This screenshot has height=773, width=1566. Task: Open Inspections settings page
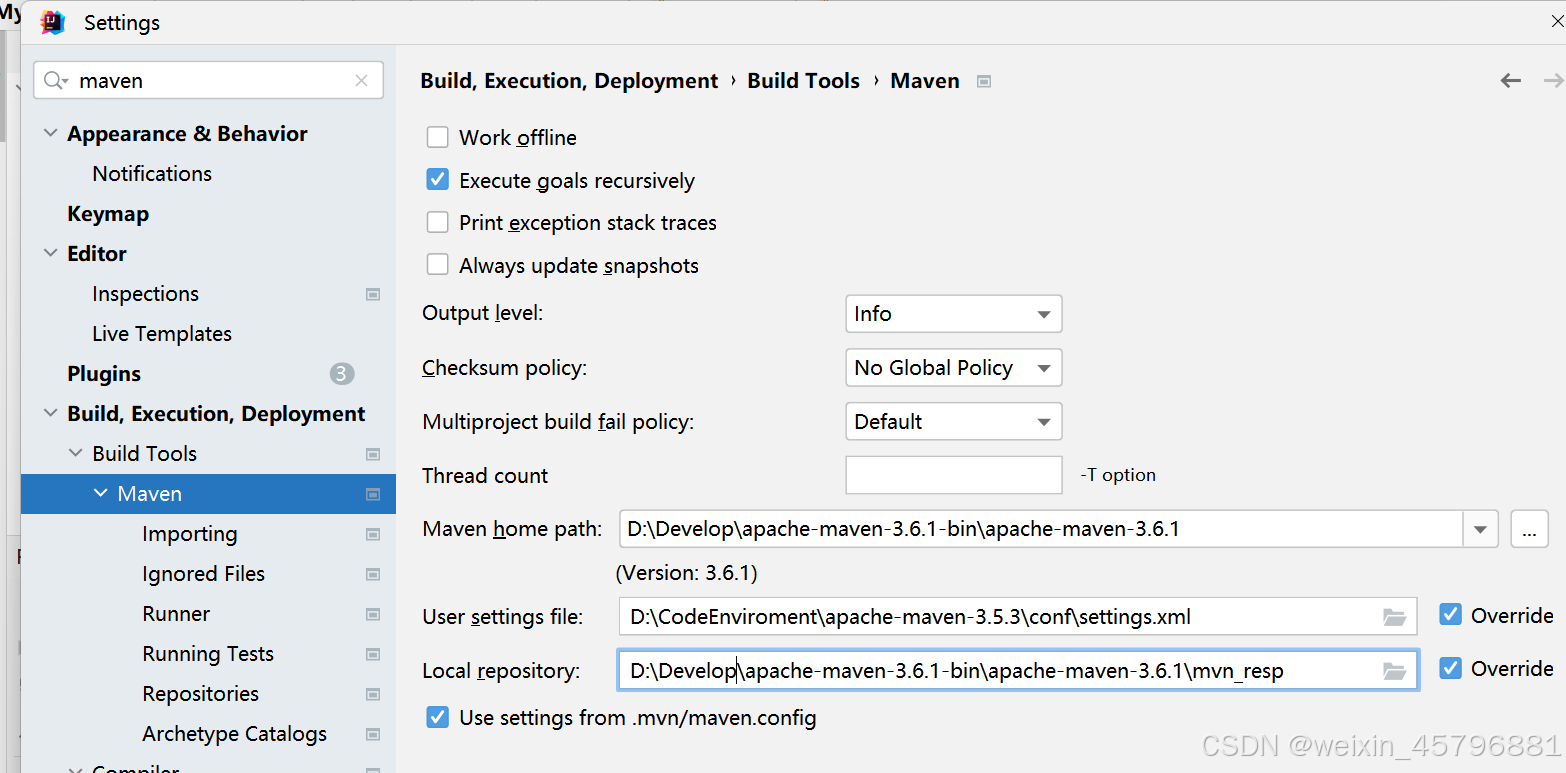coord(145,294)
